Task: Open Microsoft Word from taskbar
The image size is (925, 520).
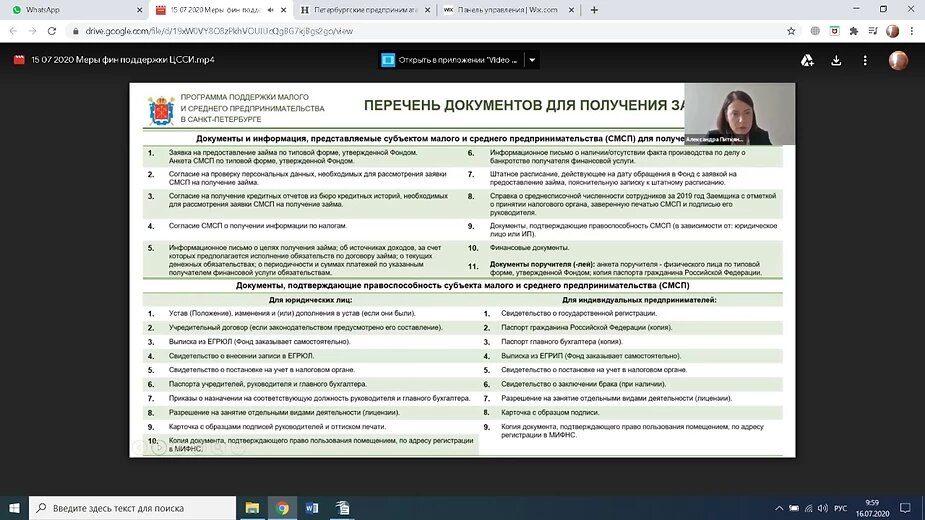Action: (312, 508)
